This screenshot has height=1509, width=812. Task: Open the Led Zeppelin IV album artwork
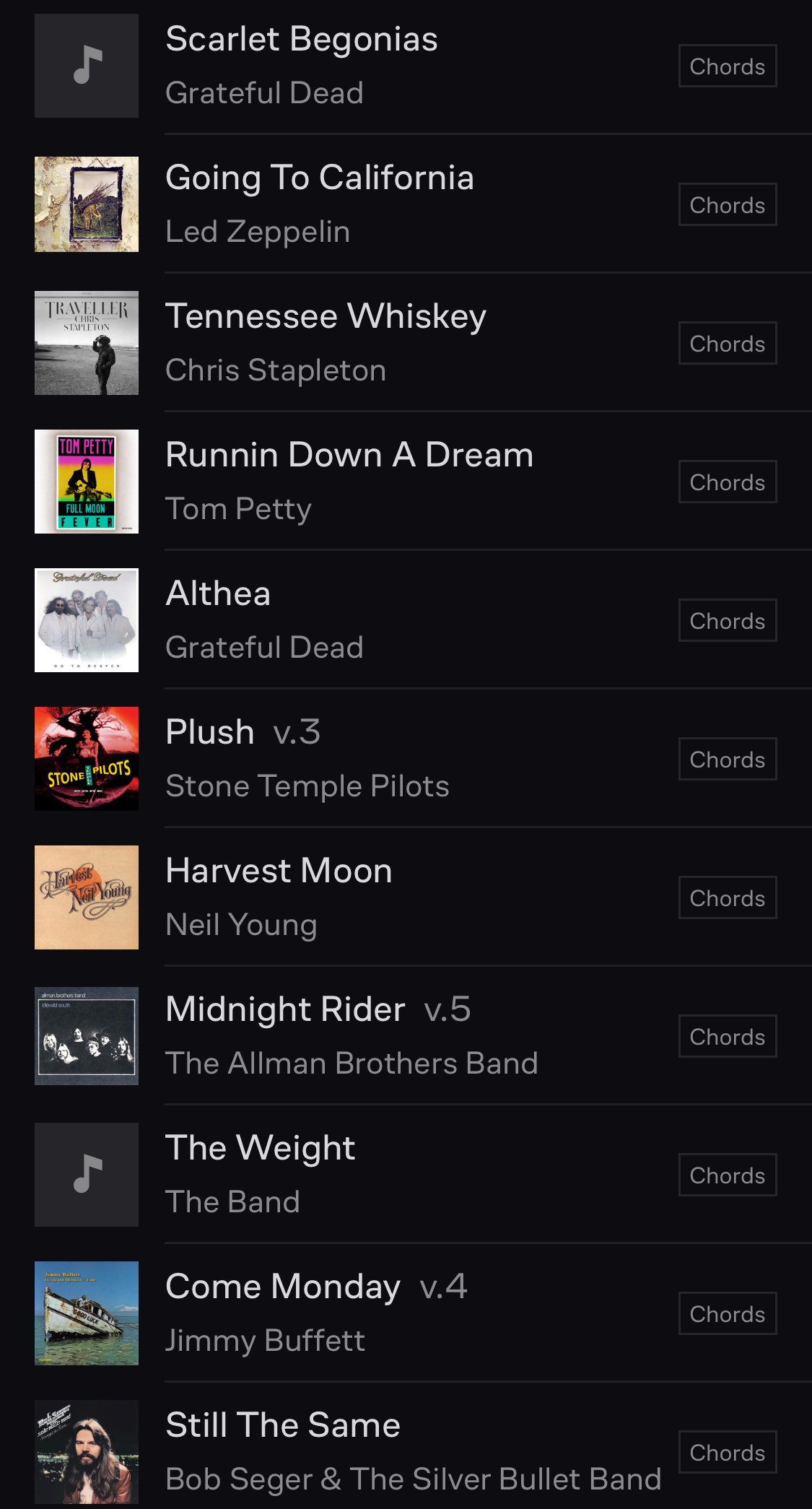(x=87, y=204)
